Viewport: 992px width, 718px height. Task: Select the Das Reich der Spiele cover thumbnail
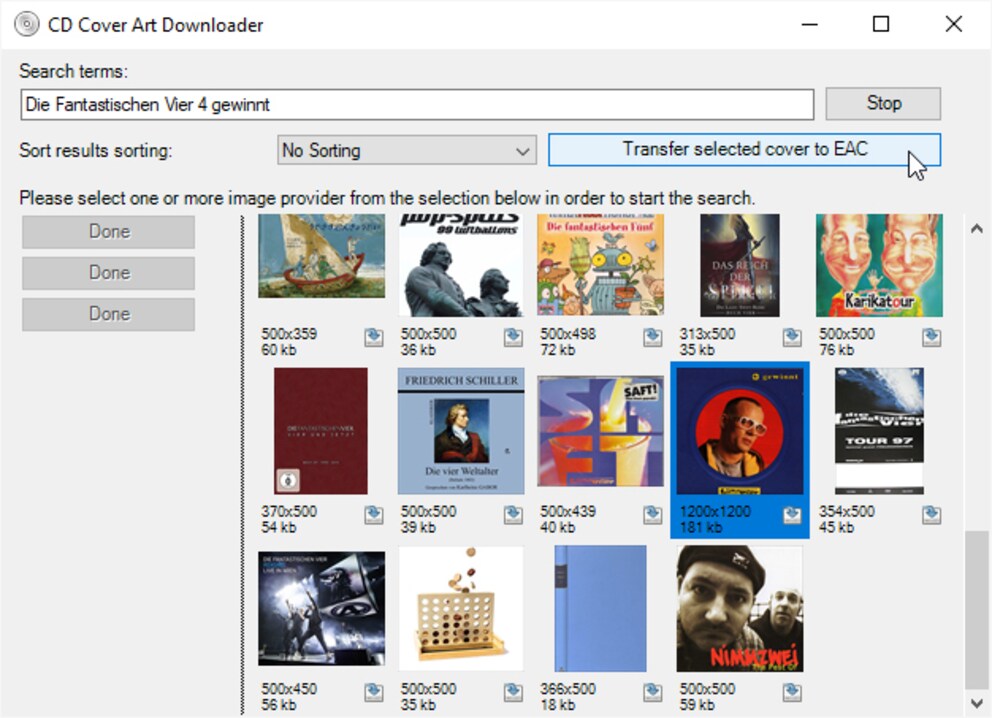740,265
